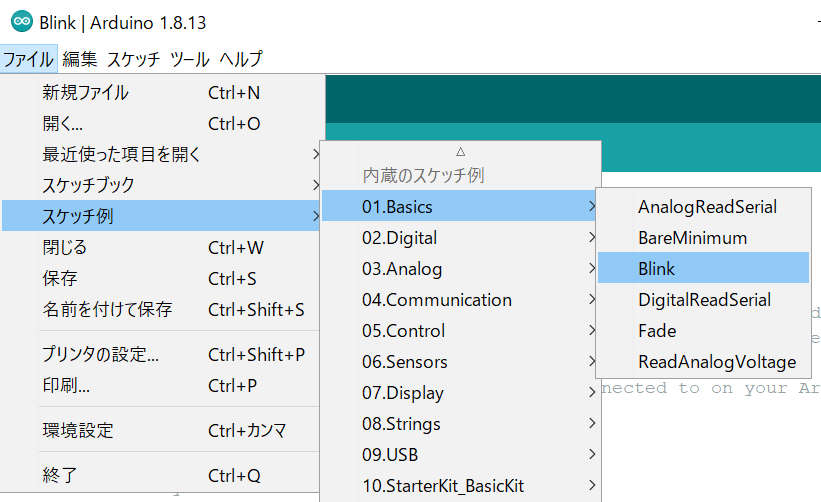Open BareMinimum example sketch

(703, 238)
